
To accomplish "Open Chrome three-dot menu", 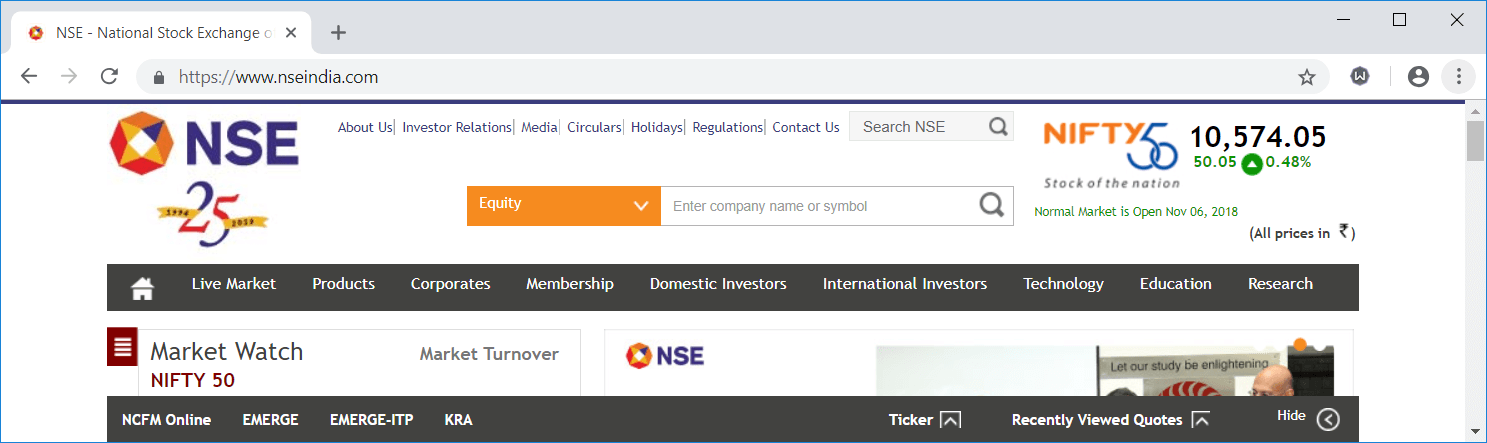I will (1458, 76).
